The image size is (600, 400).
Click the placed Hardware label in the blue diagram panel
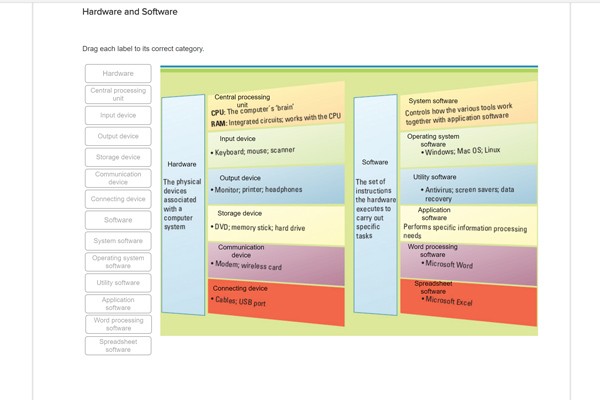coord(182,164)
